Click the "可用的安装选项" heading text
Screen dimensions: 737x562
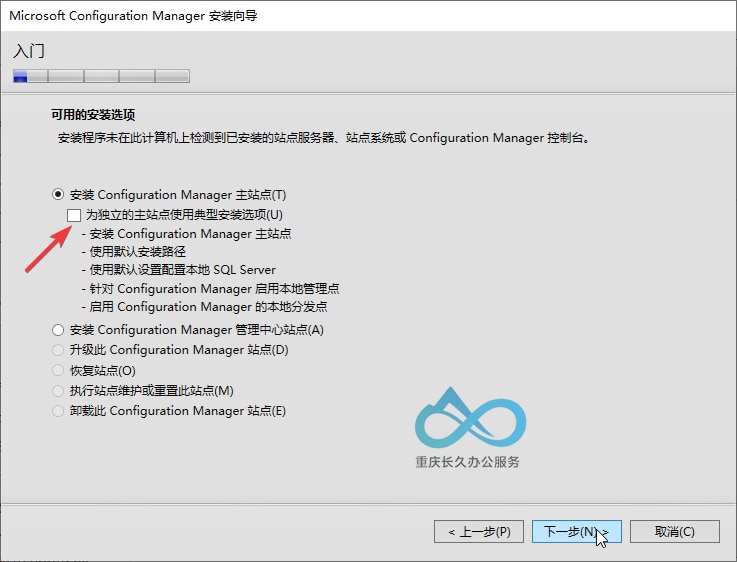coord(93,115)
